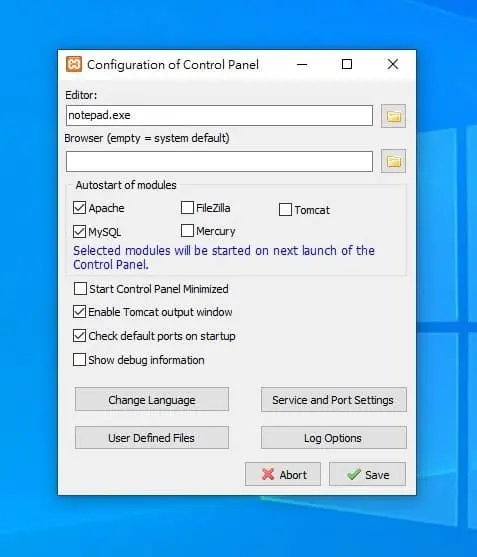The image size is (477, 557).
Task: Check Start Control Panel Minimized
Action: click(80, 288)
